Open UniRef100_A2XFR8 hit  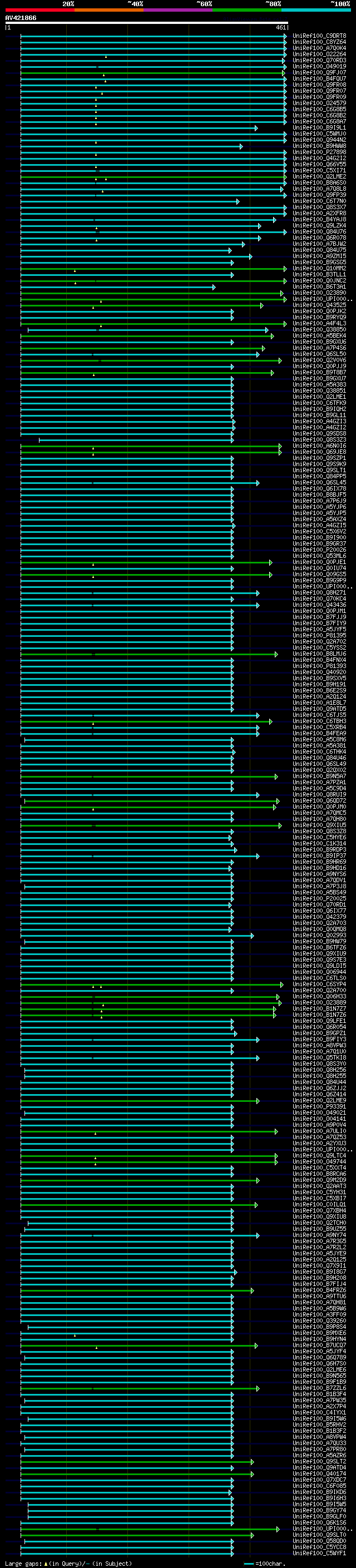click(x=319, y=214)
